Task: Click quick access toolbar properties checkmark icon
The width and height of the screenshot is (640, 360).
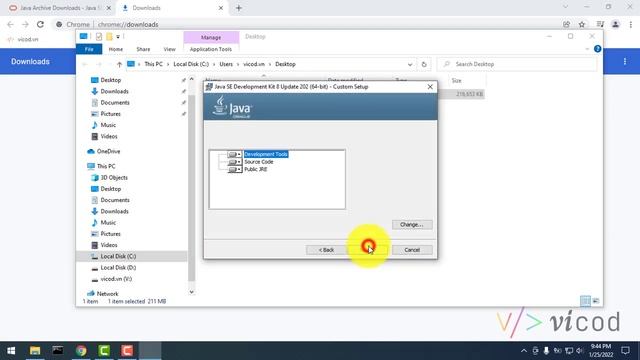Action: click(98, 37)
